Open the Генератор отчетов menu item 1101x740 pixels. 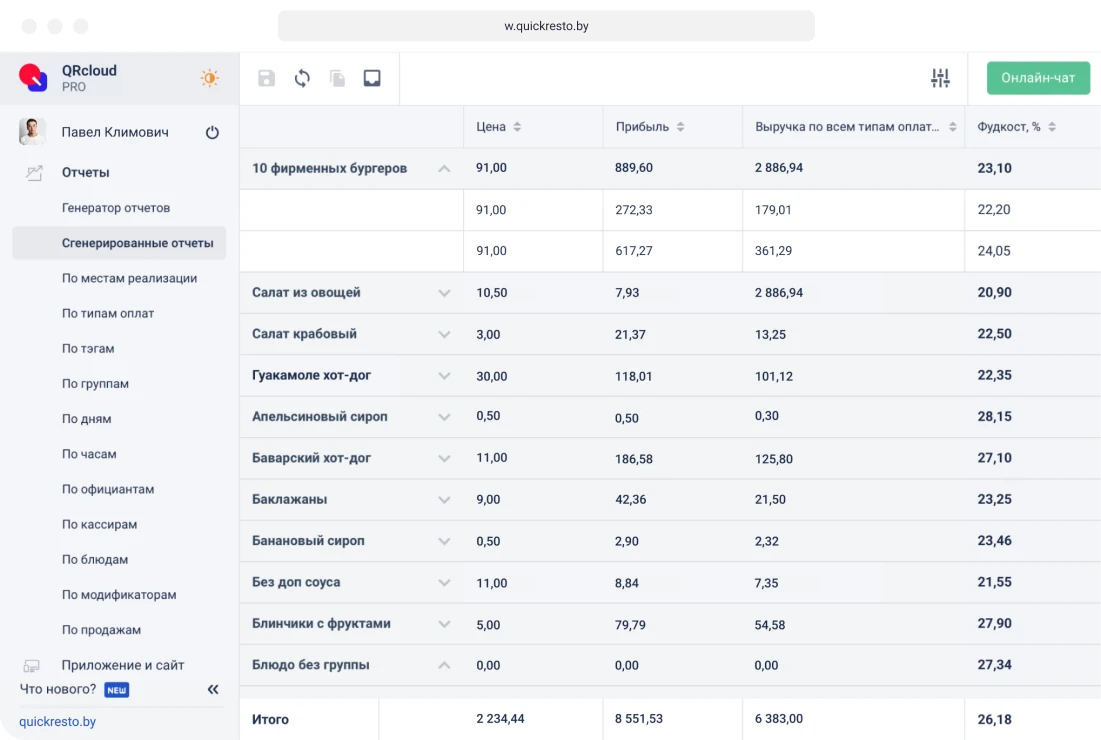116,208
